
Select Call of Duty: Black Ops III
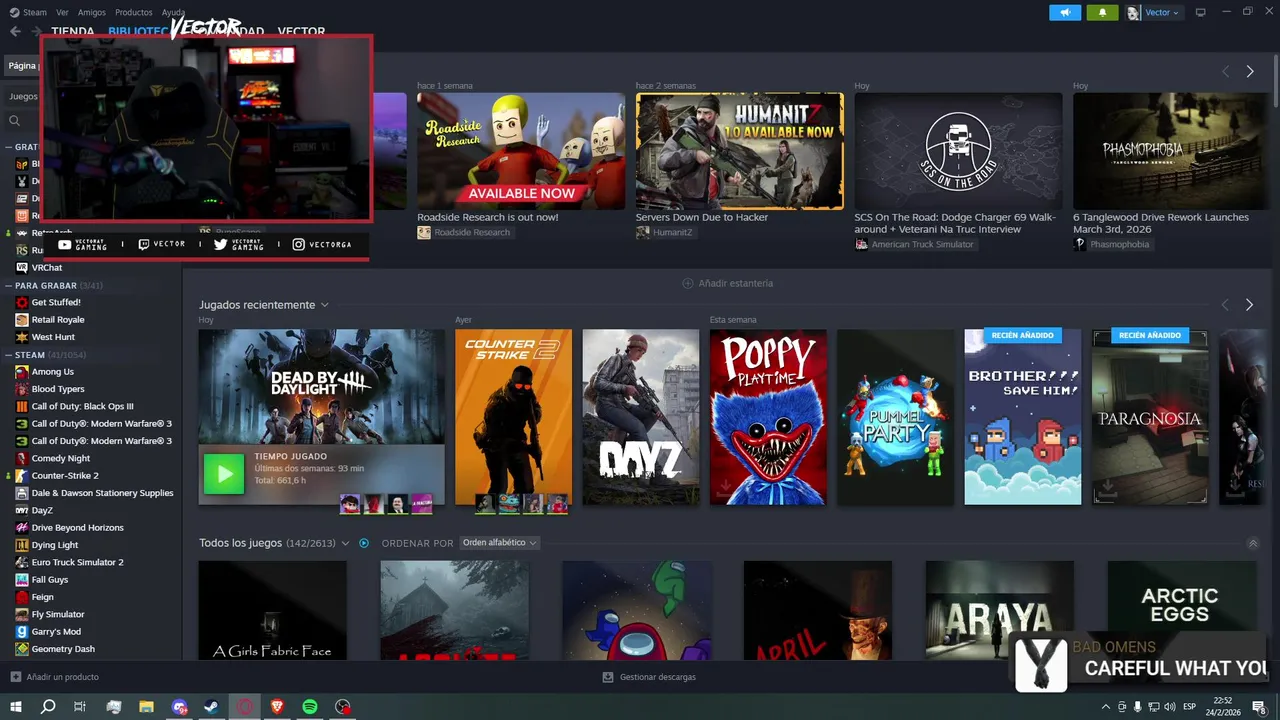pos(82,406)
